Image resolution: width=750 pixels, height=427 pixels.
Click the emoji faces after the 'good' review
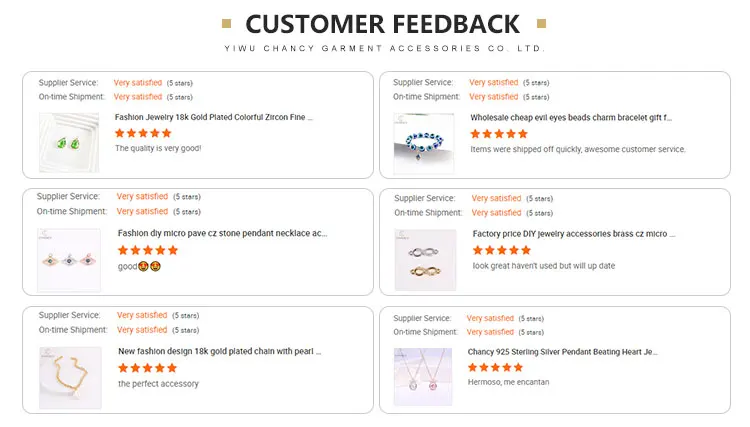[150, 267]
